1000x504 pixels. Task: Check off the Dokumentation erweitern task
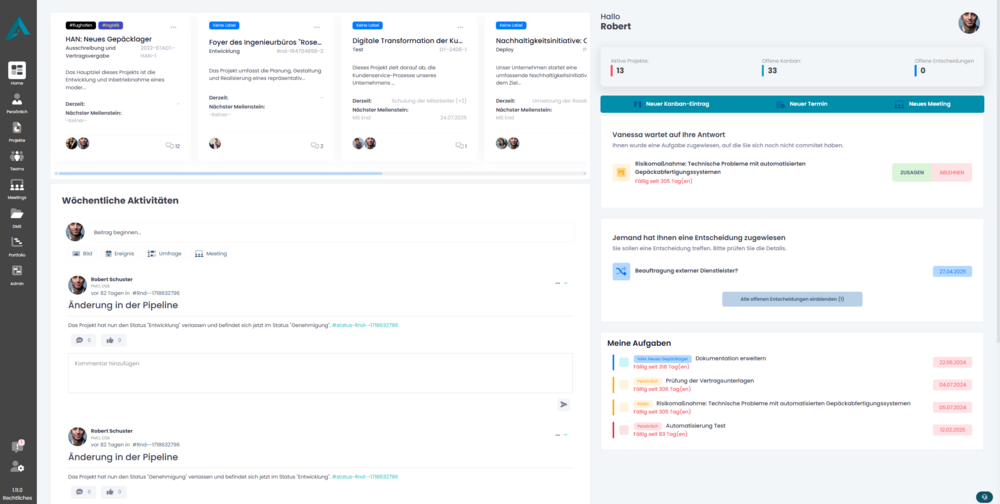[624, 362]
